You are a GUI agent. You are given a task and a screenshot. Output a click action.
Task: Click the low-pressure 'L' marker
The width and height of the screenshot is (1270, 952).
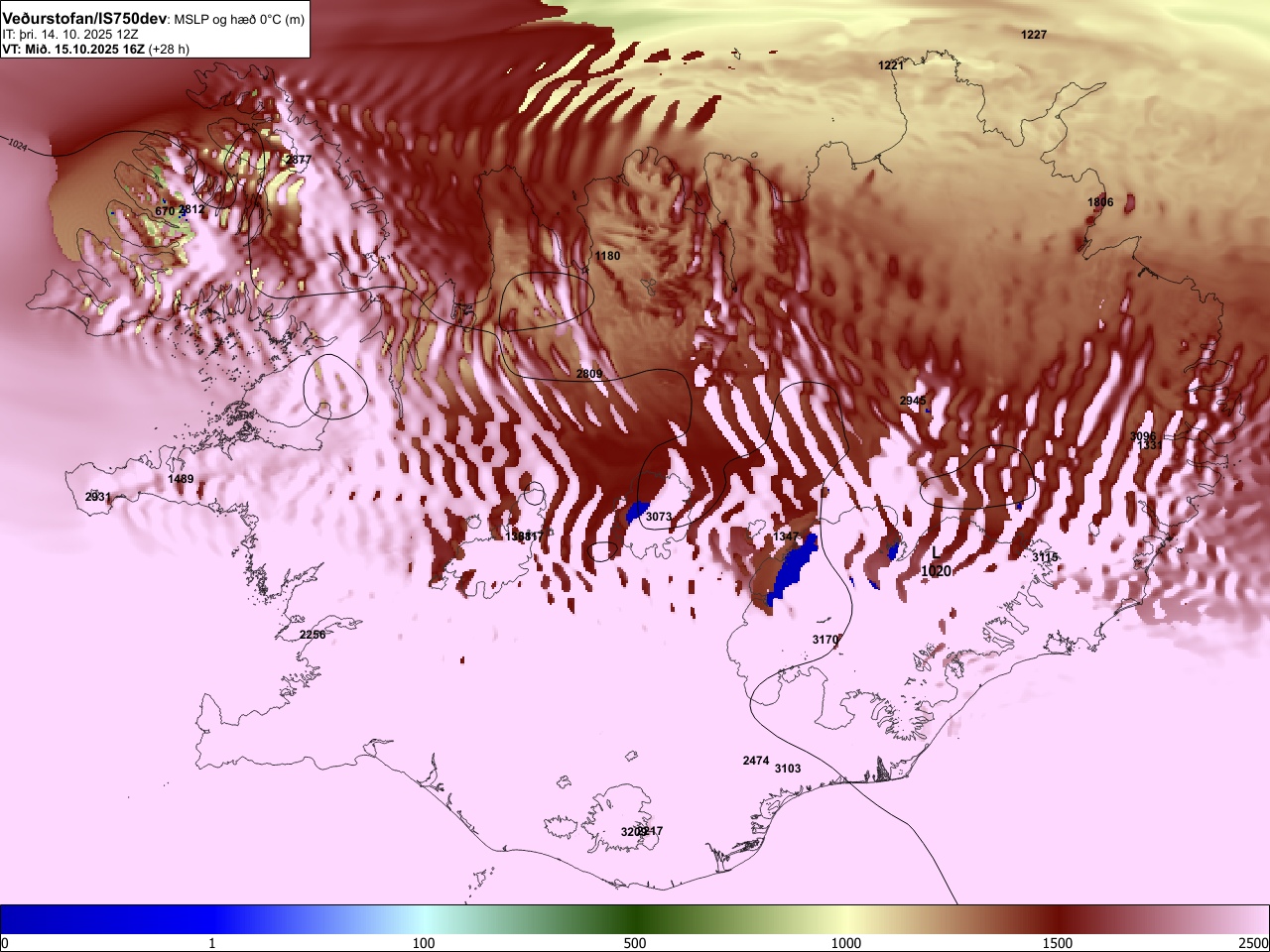(935, 553)
